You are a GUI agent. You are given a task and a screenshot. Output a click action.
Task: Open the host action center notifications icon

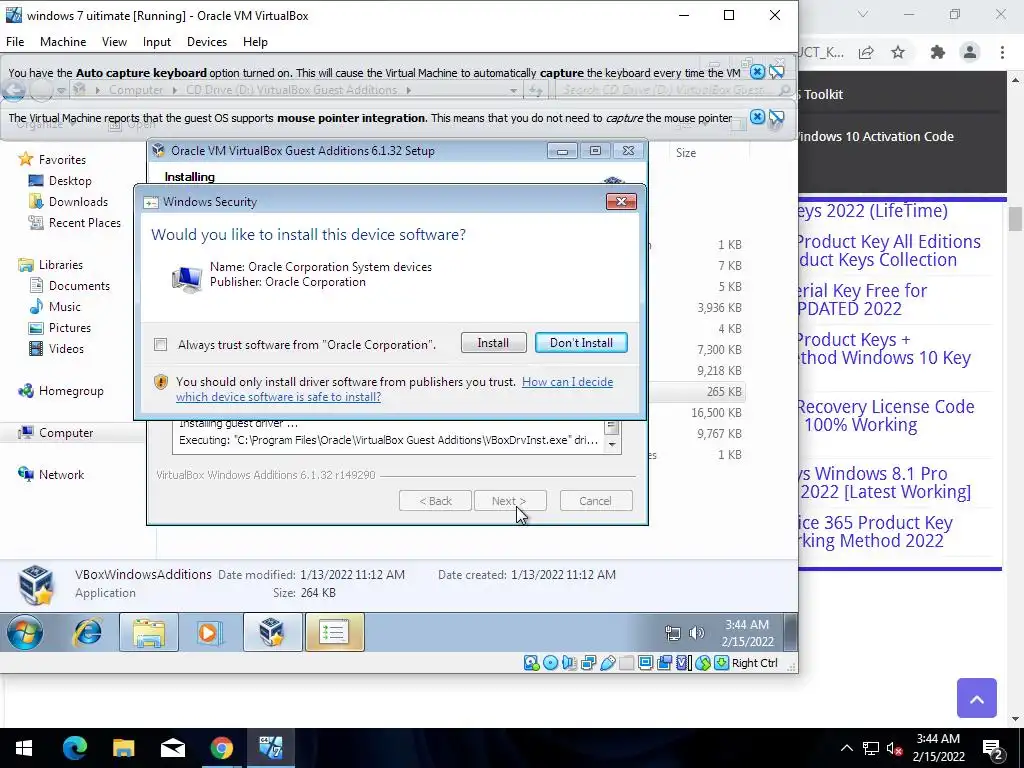coord(993,748)
